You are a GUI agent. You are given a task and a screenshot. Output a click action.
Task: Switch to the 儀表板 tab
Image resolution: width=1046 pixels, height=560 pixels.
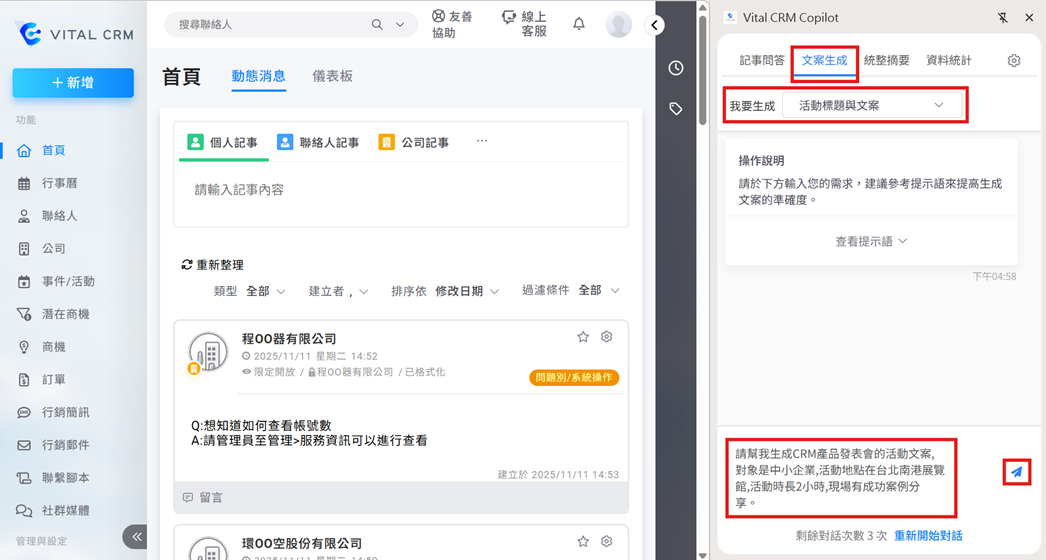click(x=332, y=76)
